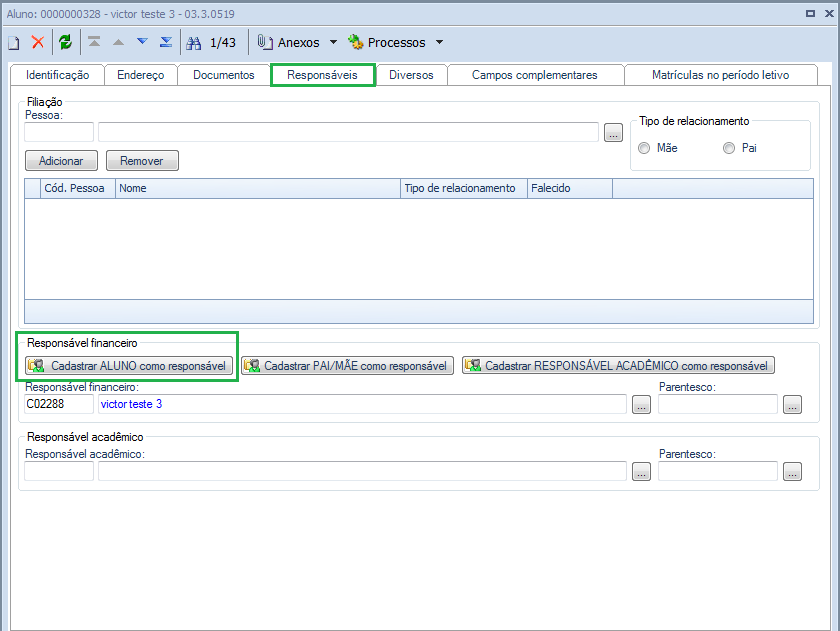Click the Pessoa code input field
This screenshot has width=840, height=631.
(59, 132)
